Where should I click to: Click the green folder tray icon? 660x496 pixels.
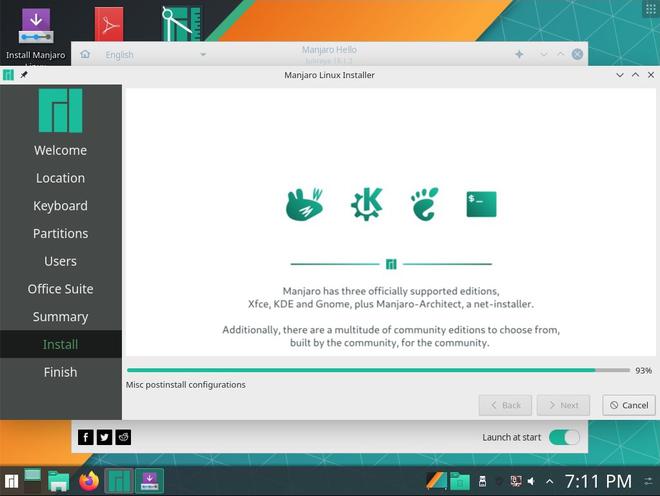[x=460, y=481]
